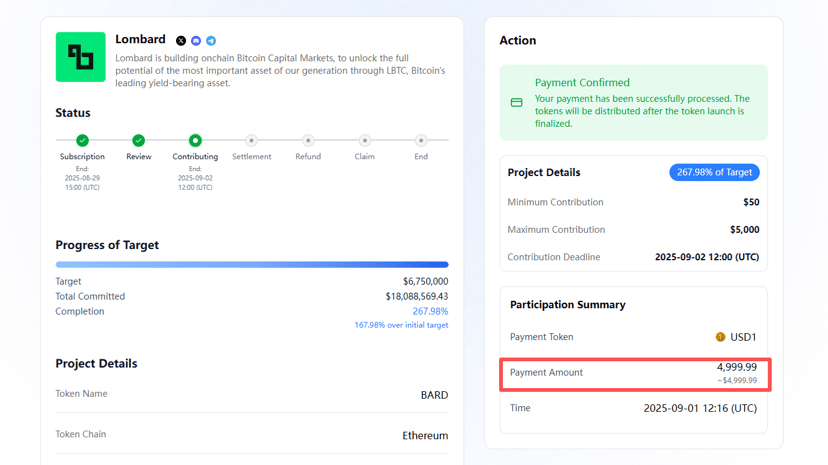828x465 pixels.
Task: Click the Review step checkmark icon
Action: point(139,141)
